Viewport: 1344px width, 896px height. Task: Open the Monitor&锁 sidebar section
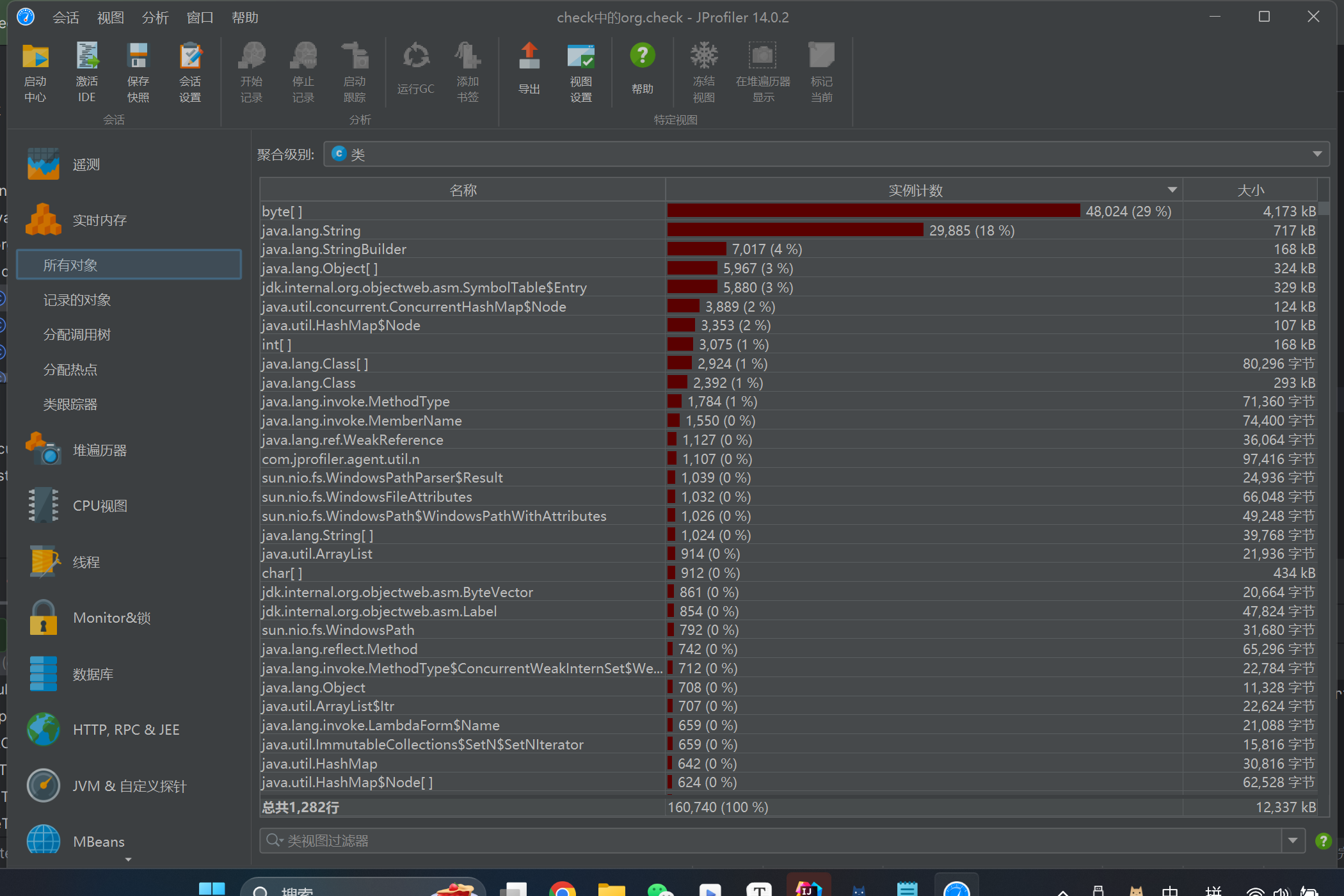point(111,618)
